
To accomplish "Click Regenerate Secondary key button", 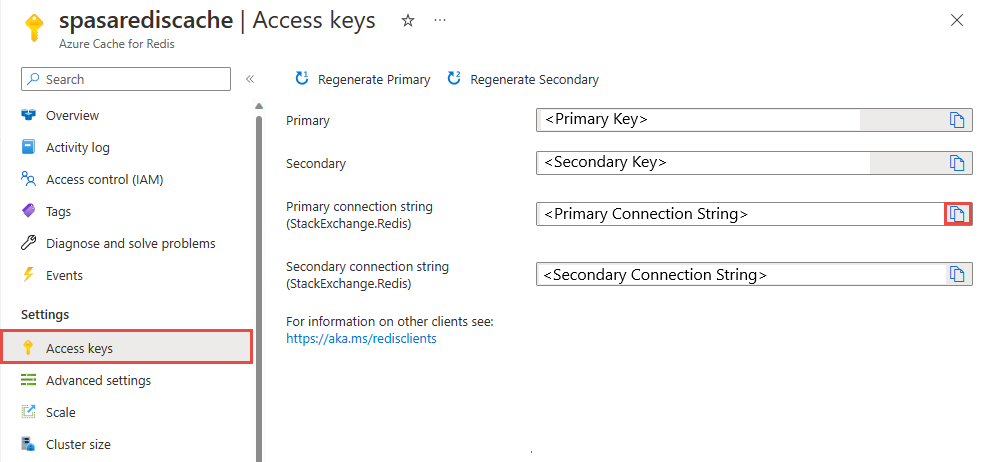I will 523,79.
